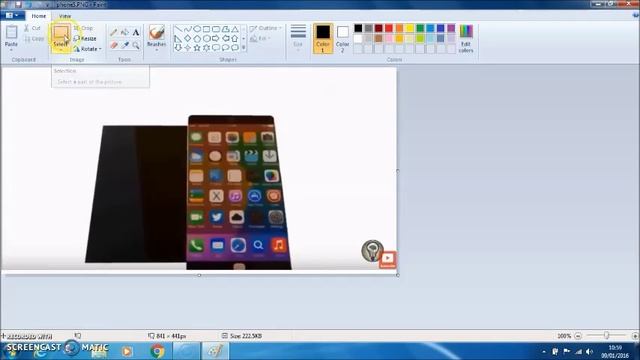Select the Line shape

pyautogui.click(x=178, y=29)
